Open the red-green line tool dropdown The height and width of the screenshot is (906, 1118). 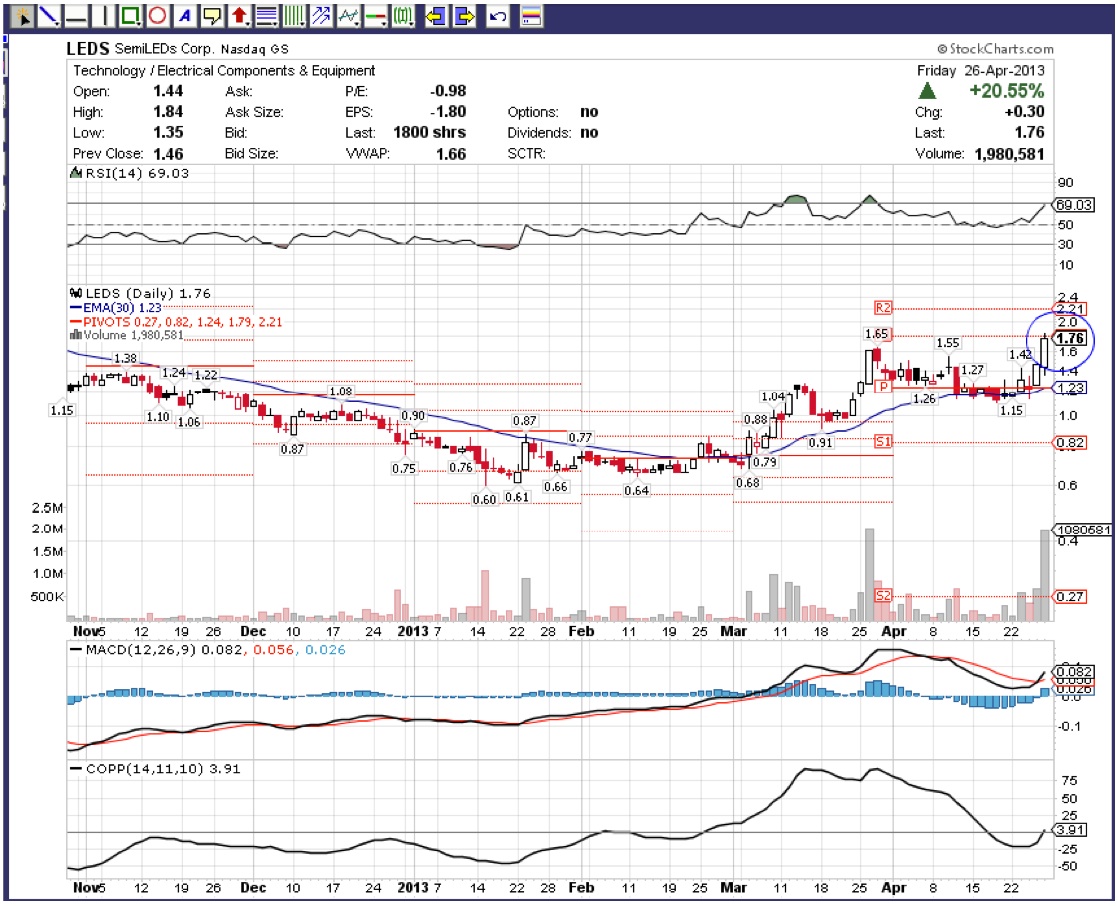tap(374, 15)
